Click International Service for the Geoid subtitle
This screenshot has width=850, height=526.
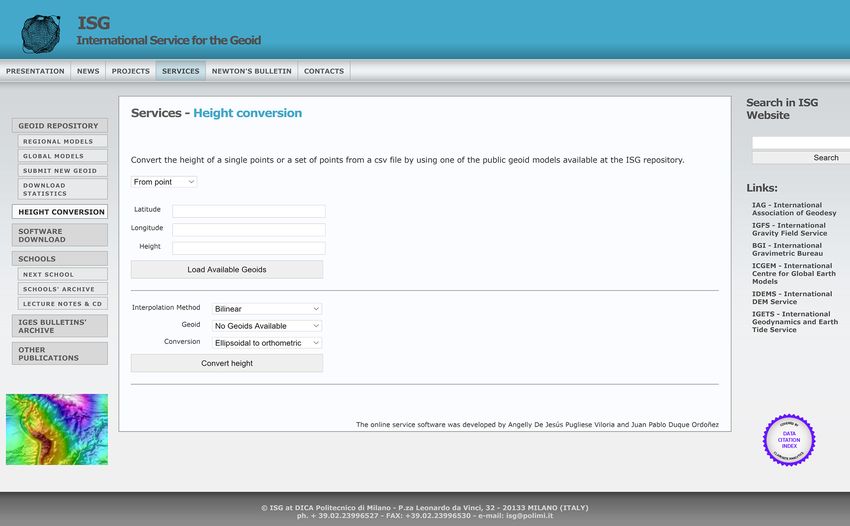coord(169,40)
